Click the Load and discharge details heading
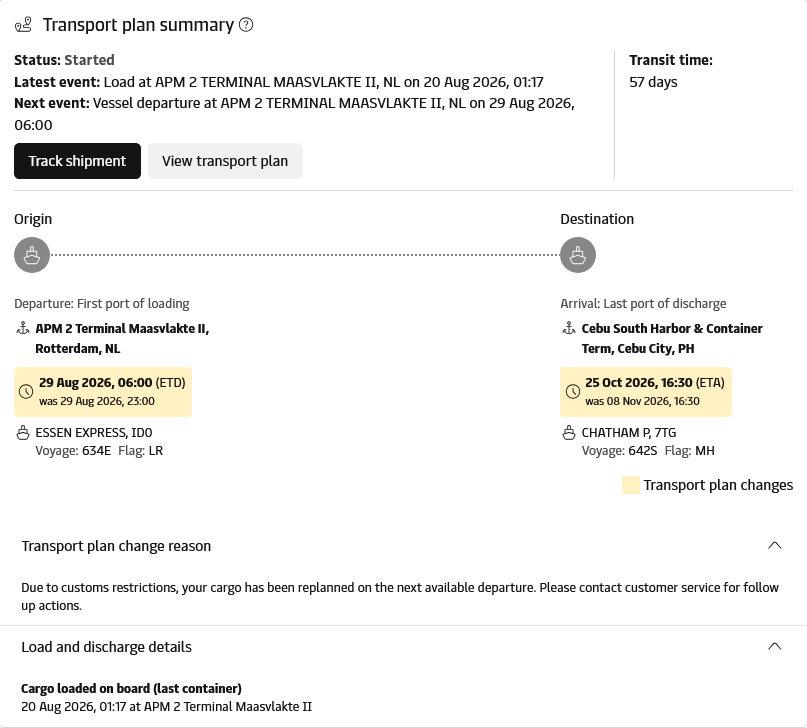 click(107, 647)
